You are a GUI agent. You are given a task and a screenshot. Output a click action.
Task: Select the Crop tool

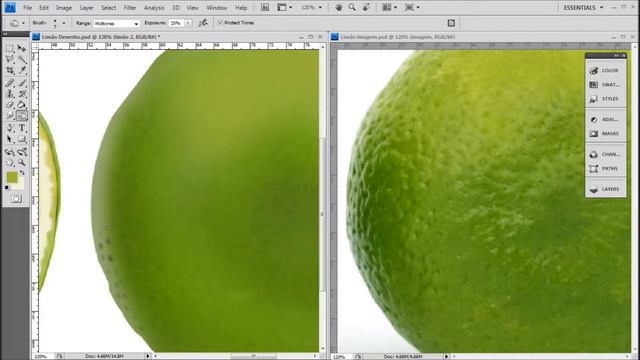click(10, 71)
